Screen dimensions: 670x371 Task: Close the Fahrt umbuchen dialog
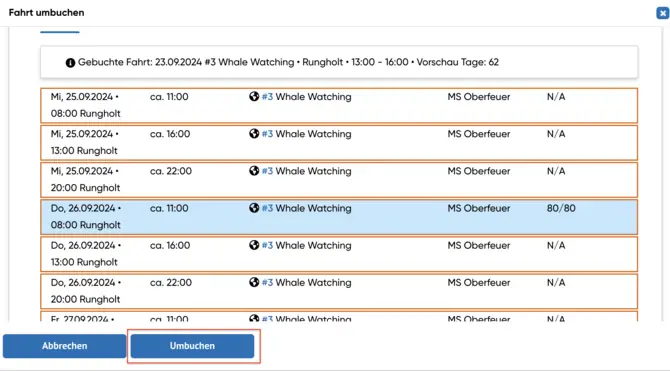tap(662, 13)
